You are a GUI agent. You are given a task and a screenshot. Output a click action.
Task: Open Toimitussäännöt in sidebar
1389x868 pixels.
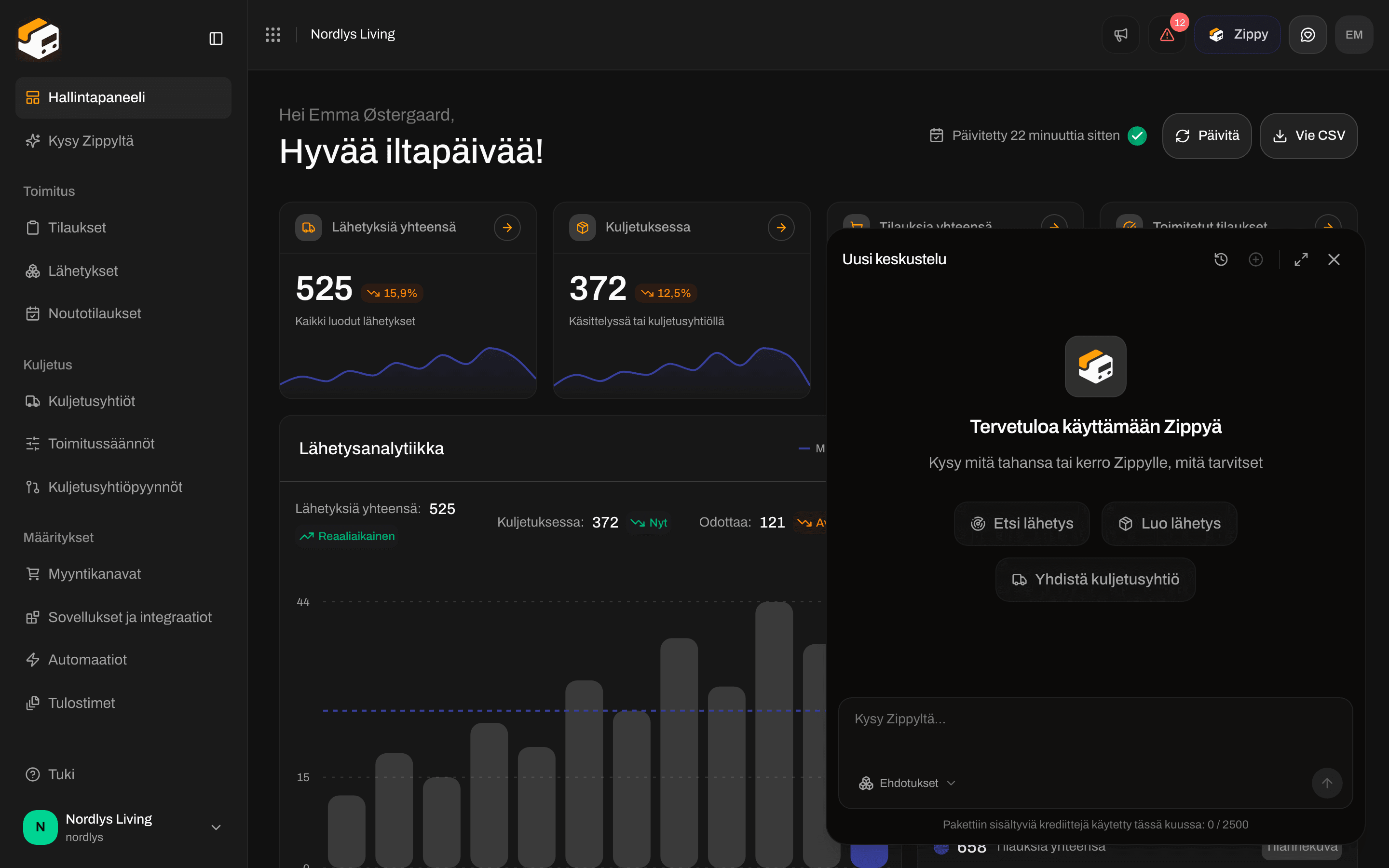(123, 443)
